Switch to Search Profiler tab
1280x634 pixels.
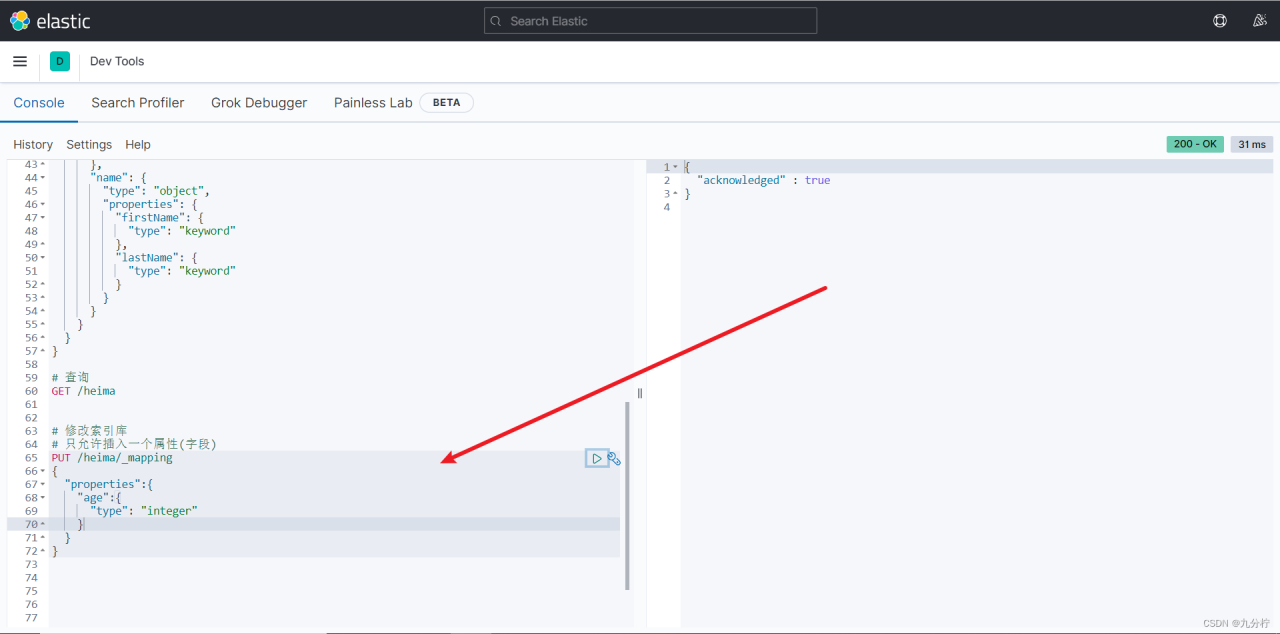(x=138, y=103)
